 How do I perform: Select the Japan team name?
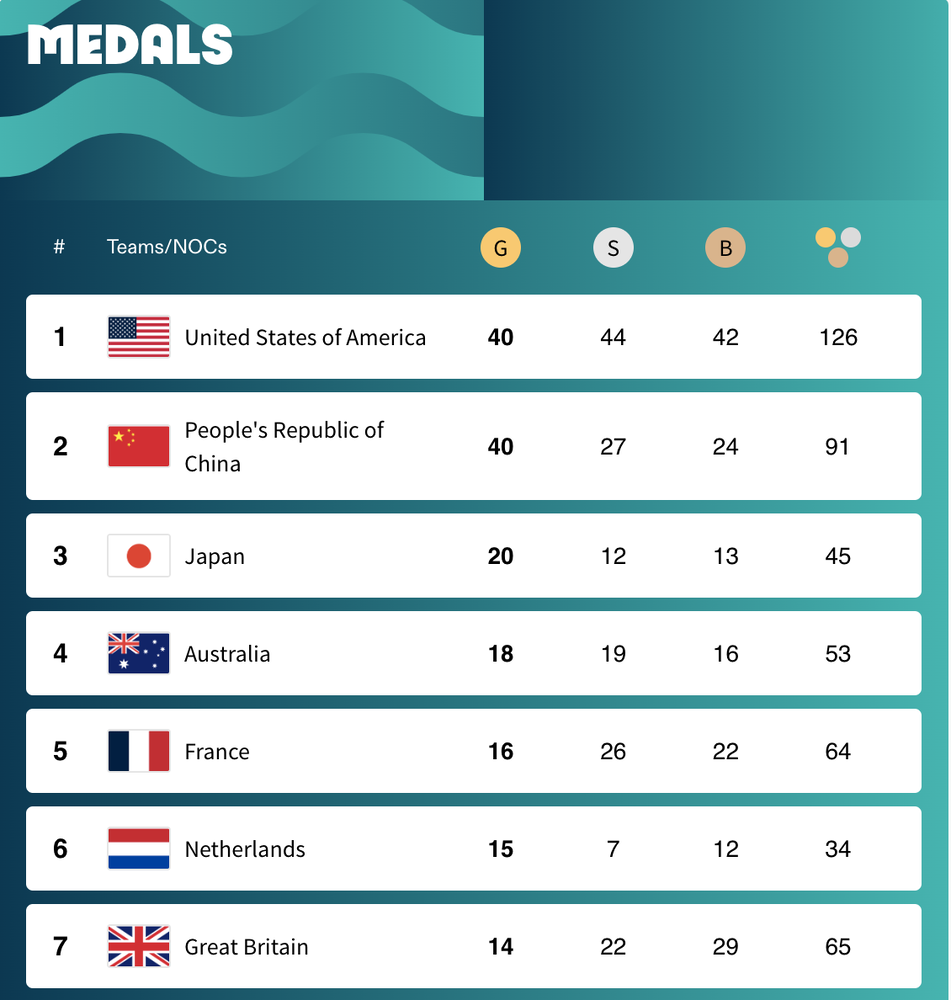click(215, 557)
